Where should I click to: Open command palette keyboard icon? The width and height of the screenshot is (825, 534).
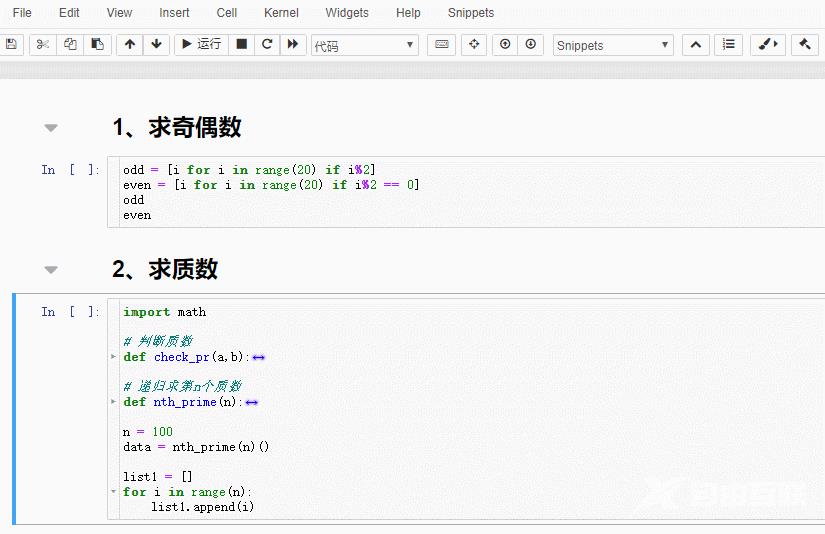pyautogui.click(x=442, y=44)
